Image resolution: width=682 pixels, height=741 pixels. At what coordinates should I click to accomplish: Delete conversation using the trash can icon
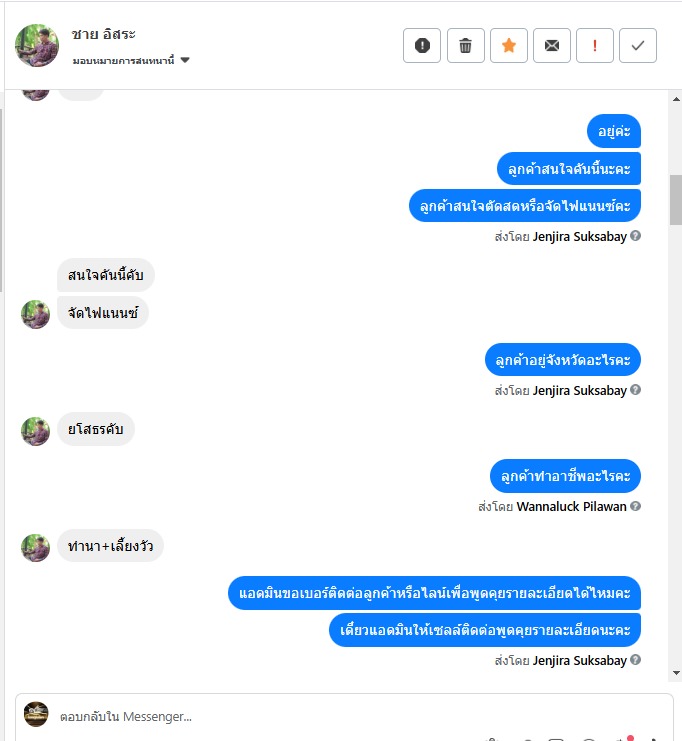click(466, 45)
